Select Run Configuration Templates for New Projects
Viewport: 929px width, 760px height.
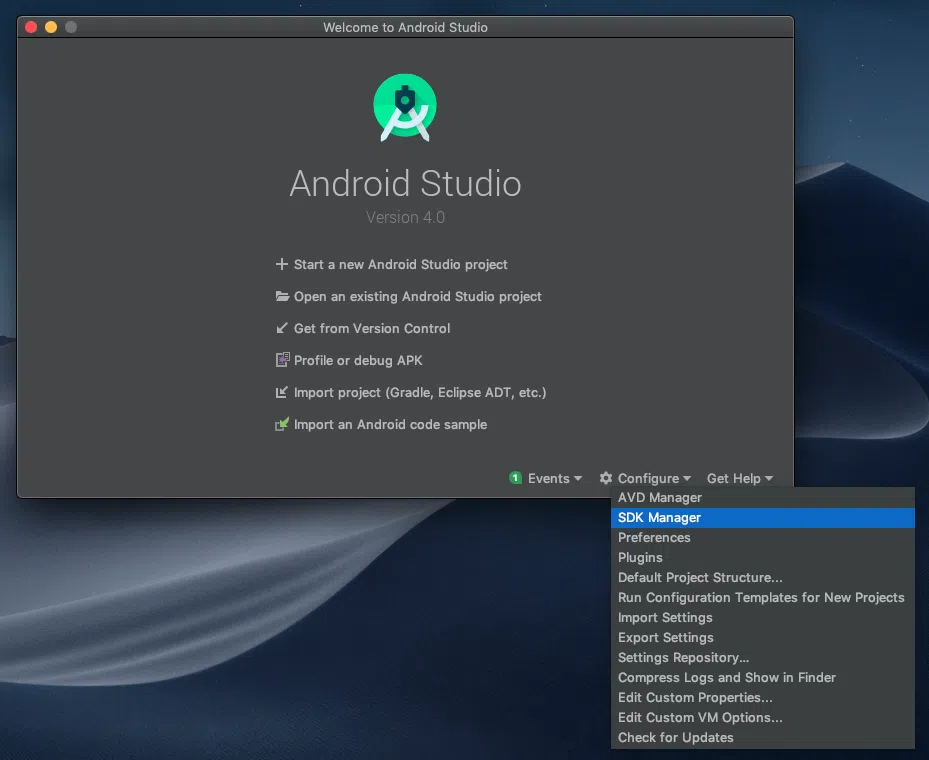point(763,598)
